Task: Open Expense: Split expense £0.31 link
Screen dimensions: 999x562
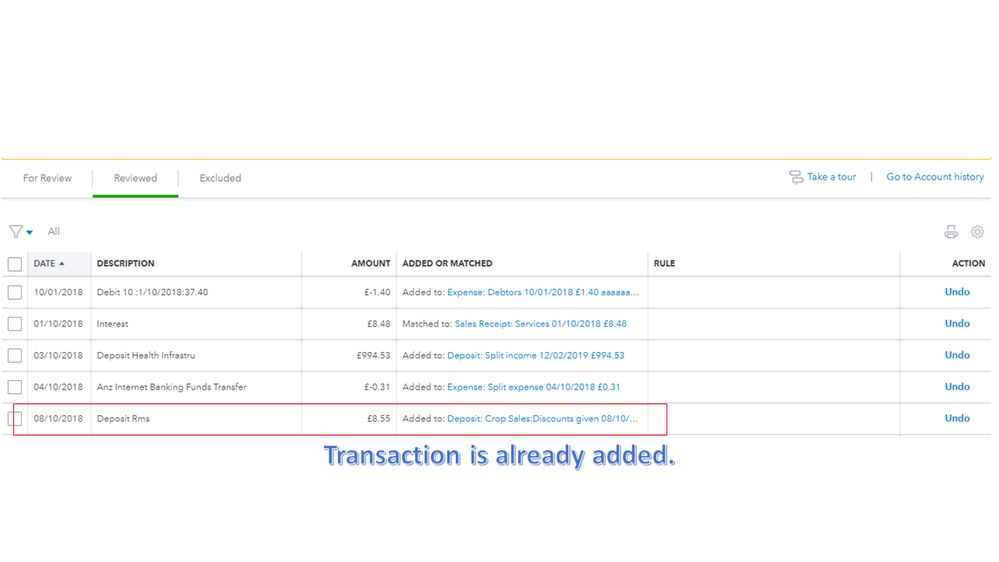Action: (x=533, y=387)
